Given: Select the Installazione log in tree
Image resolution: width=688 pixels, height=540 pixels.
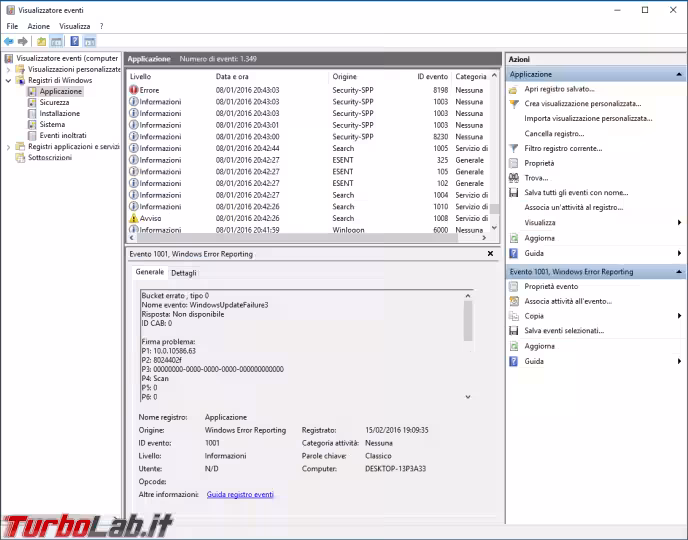Looking at the screenshot, I should coord(60,114).
